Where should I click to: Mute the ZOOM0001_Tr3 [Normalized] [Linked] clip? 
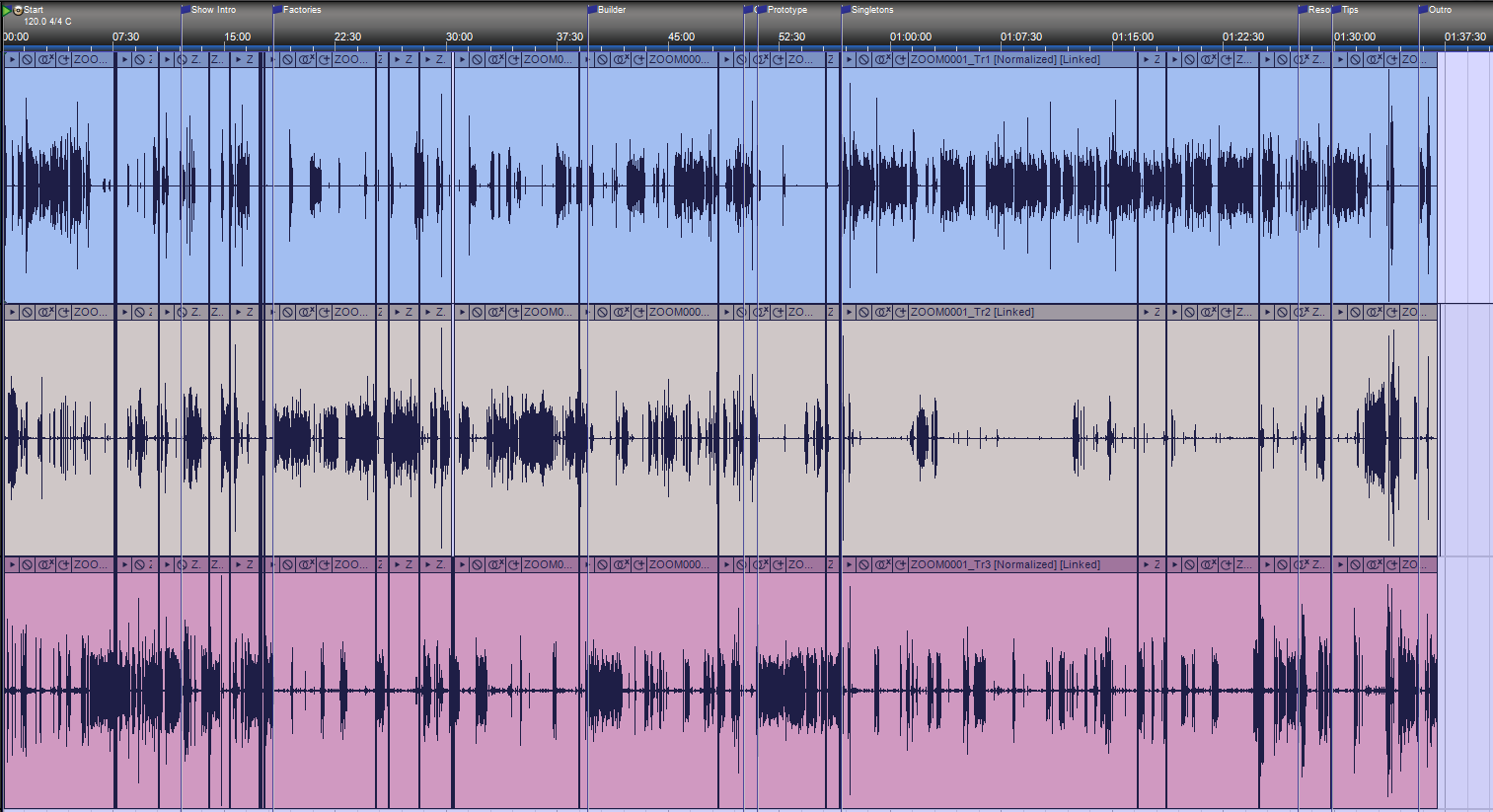(x=863, y=564)
